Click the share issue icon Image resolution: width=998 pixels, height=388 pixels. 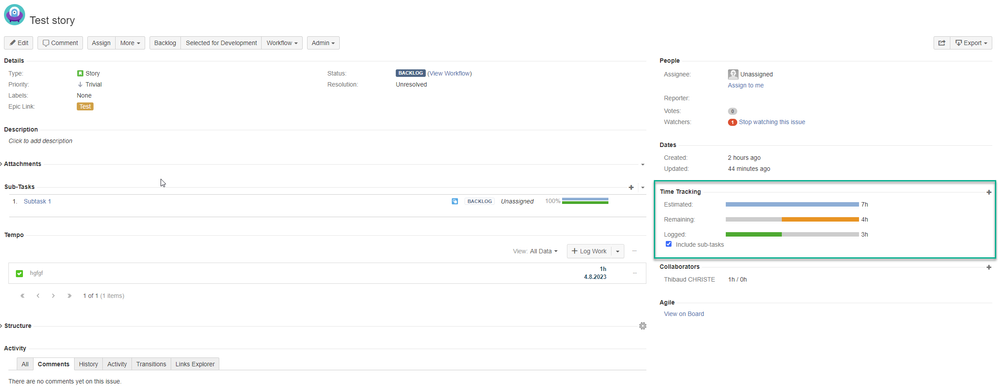click(941, 43)
